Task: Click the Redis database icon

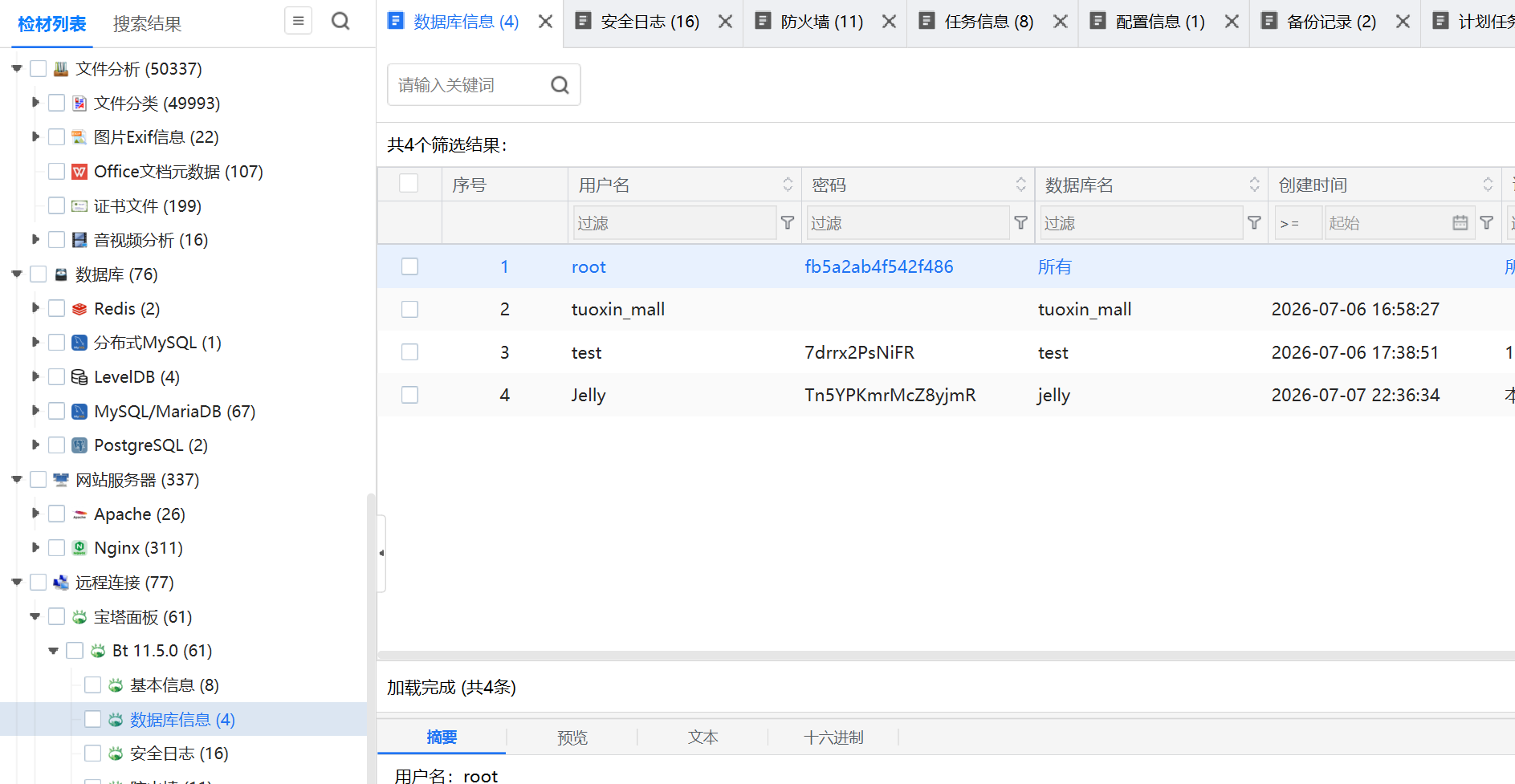Action: tap(79, 309)
